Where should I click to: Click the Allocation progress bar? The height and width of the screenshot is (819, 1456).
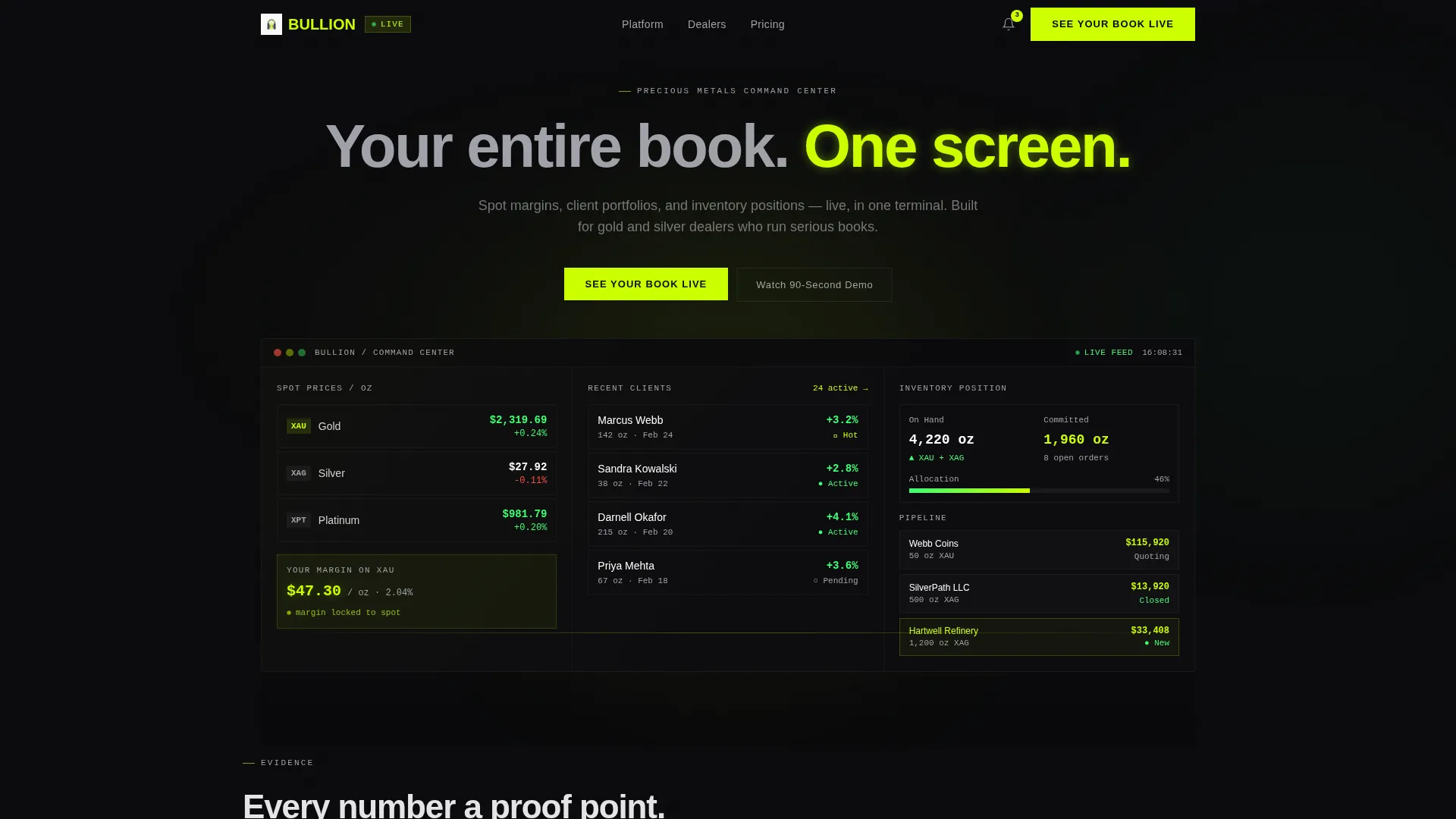pyautogui.click(x=1039, y=491)
